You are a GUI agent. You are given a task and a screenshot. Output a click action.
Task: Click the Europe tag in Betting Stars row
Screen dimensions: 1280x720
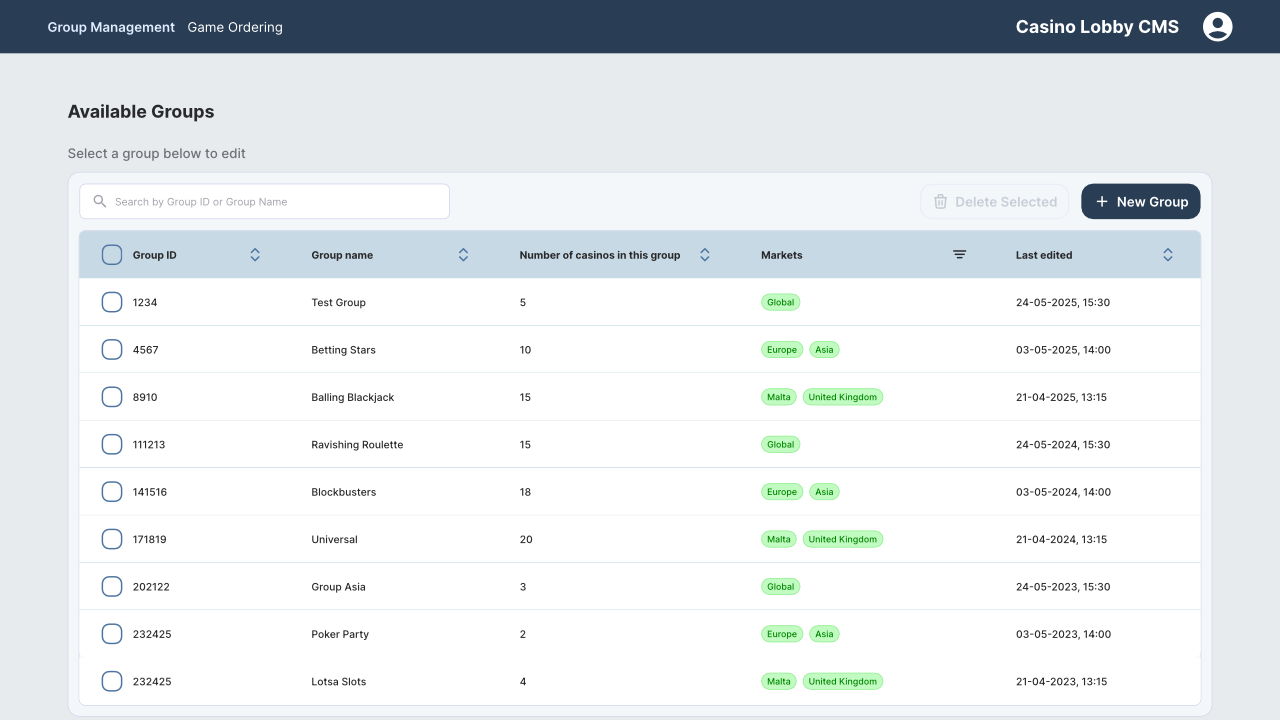coord(782,350)
